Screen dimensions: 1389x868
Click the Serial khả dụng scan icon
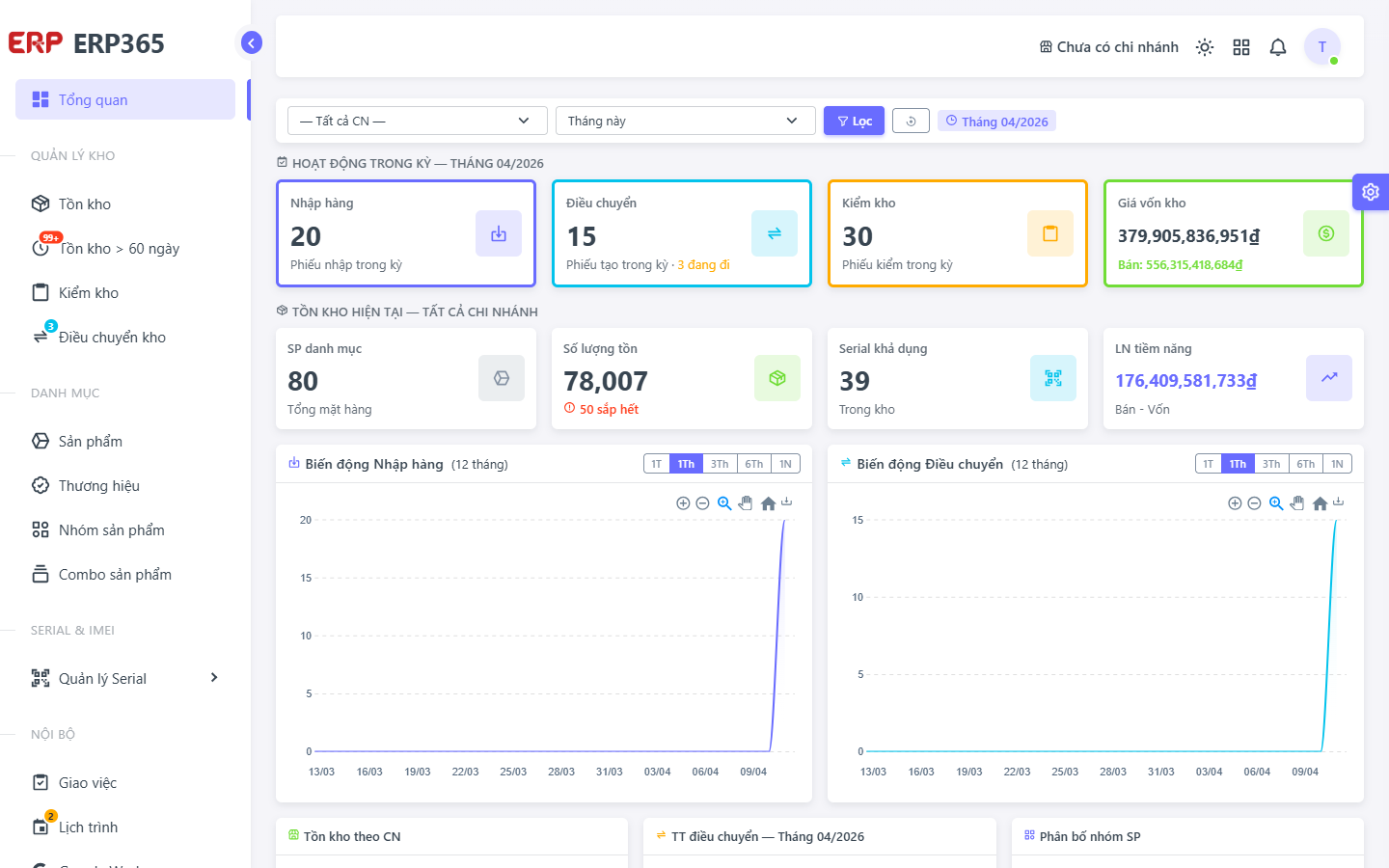tap(1053, 378)
